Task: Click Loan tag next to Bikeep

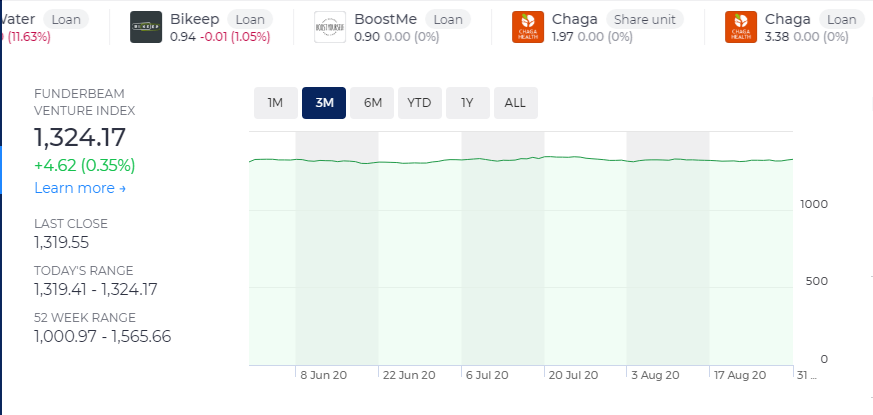Action: [250, 19]
